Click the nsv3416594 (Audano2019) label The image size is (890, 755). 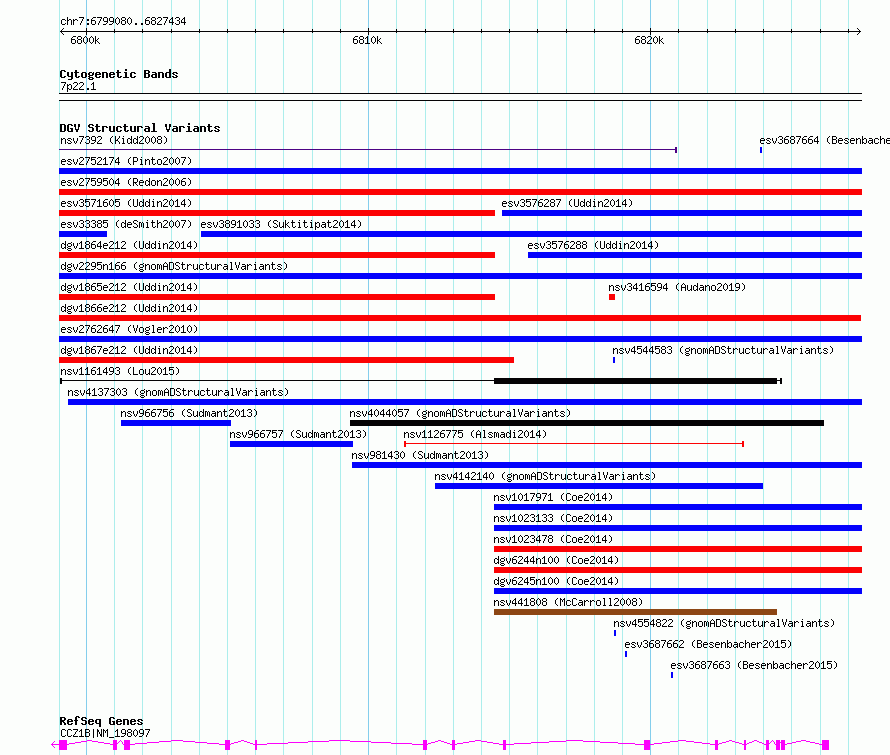pos(677,287)
